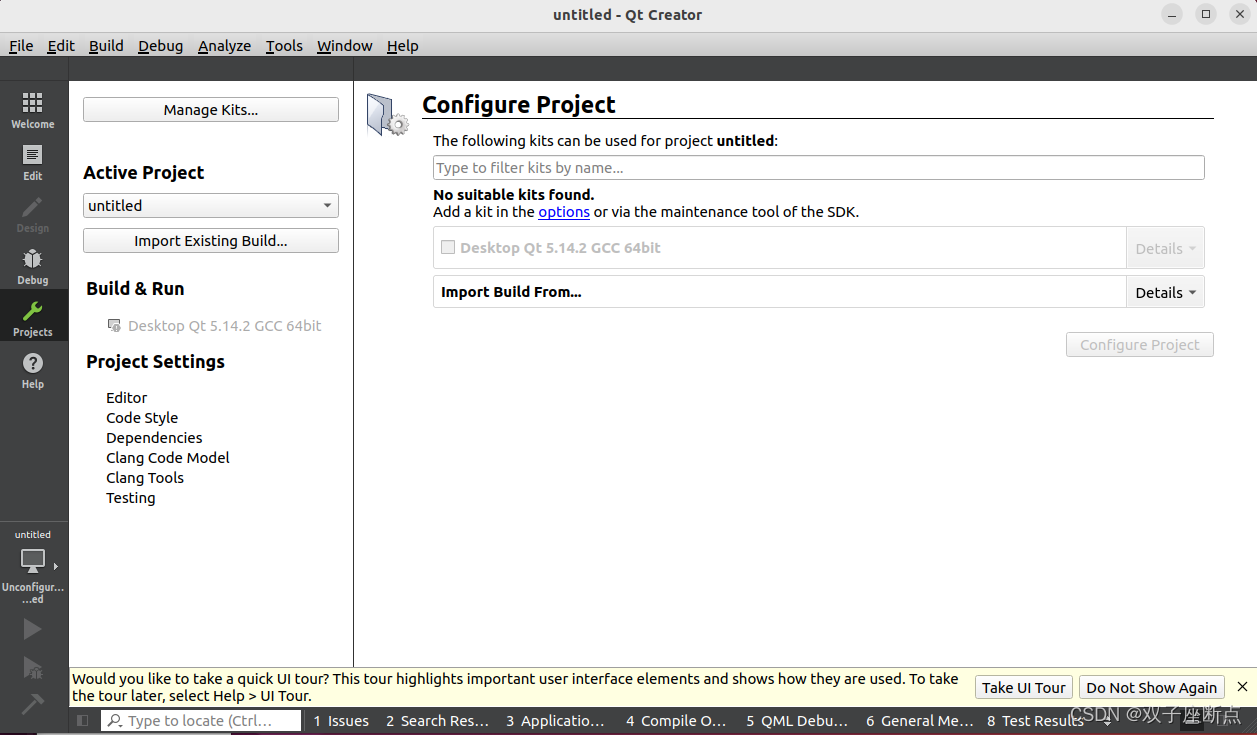Image resolution: width=1257 pixels, height=735 pixels.
Task: Click the Manage Kits button
Action: click(x=211, y=110)
